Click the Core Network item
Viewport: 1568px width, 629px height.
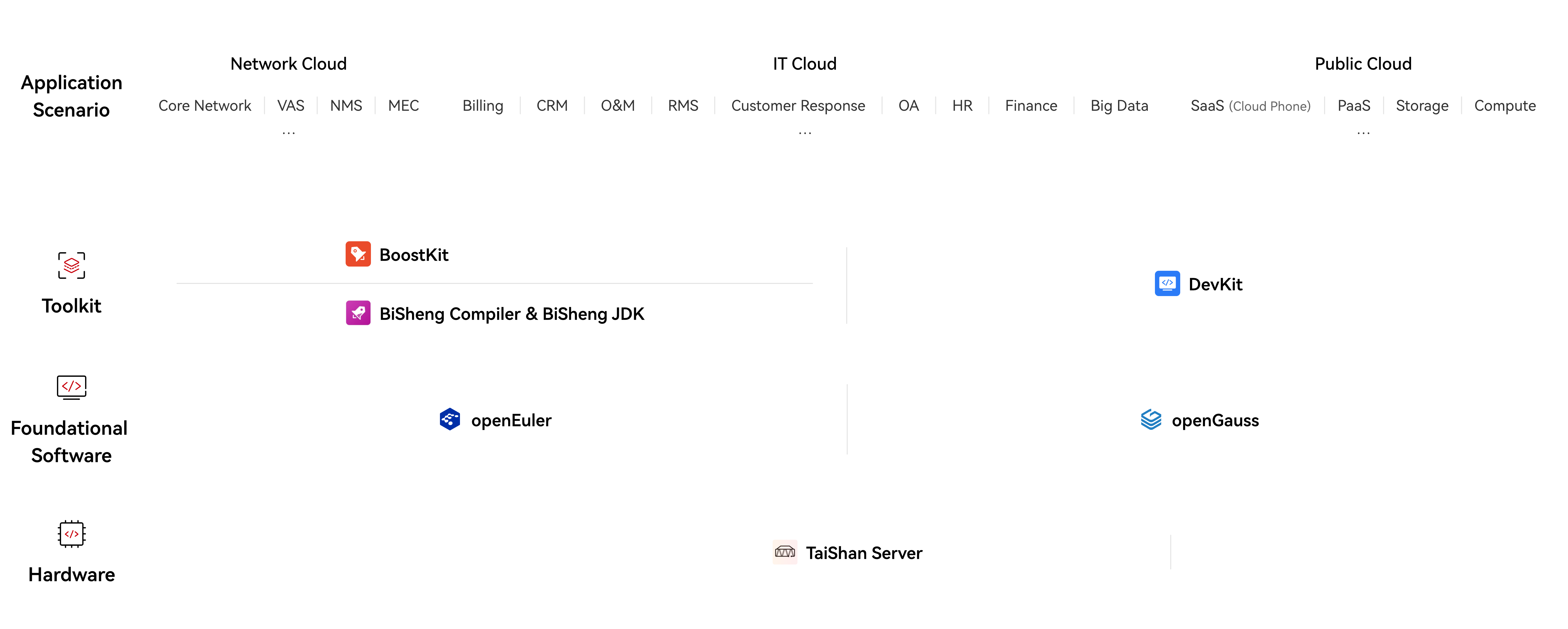click(204, 106)
